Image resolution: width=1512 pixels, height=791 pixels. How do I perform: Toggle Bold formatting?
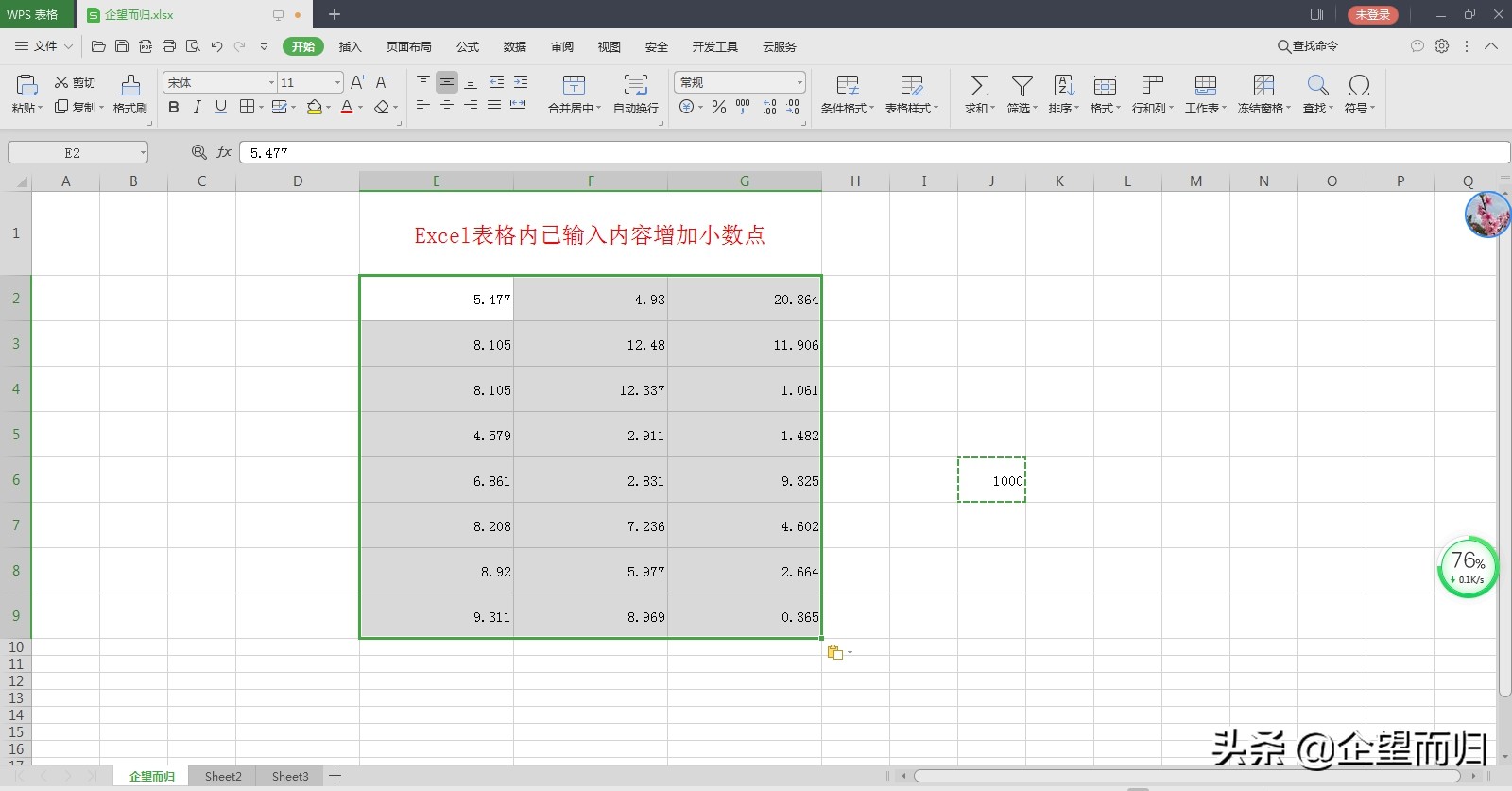(x=174, y=107)
